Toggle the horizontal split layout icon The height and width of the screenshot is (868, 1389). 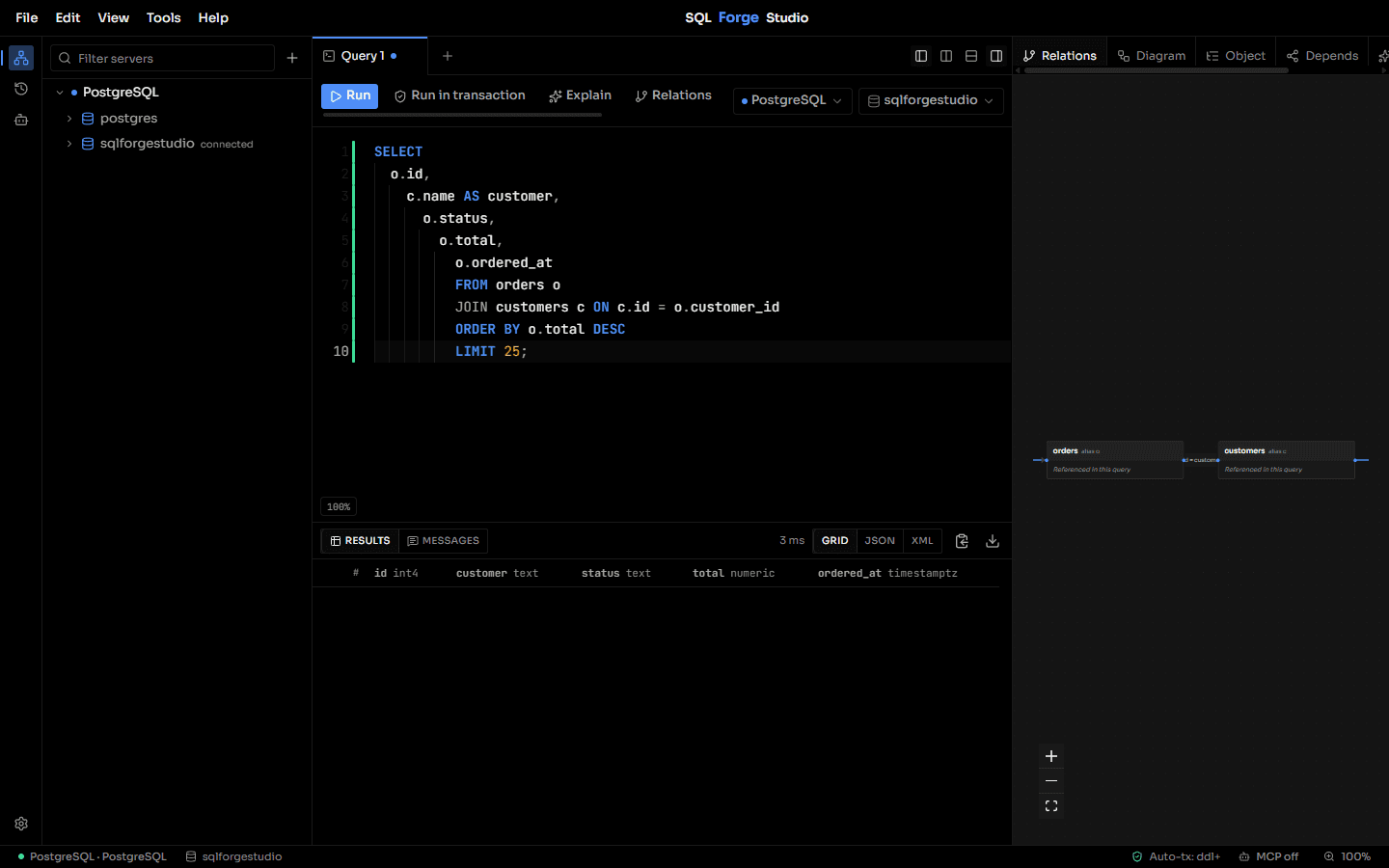point(971,56)
